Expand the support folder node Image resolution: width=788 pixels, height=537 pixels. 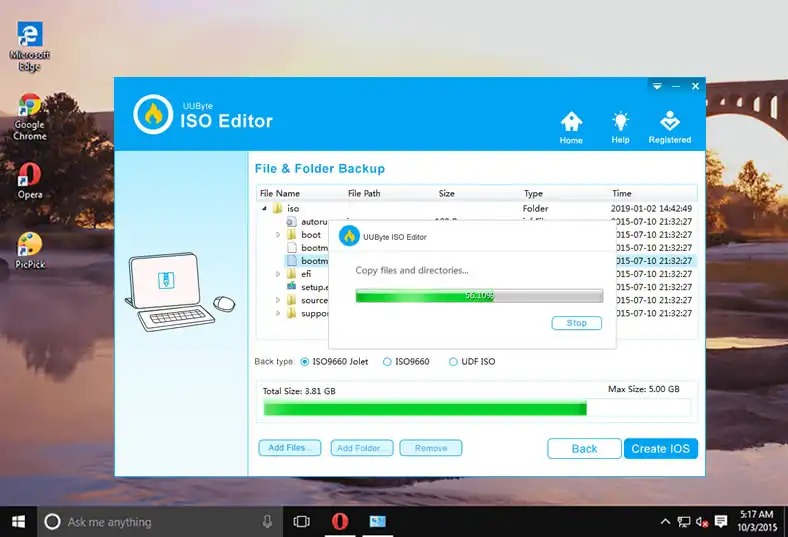[278, 313]
